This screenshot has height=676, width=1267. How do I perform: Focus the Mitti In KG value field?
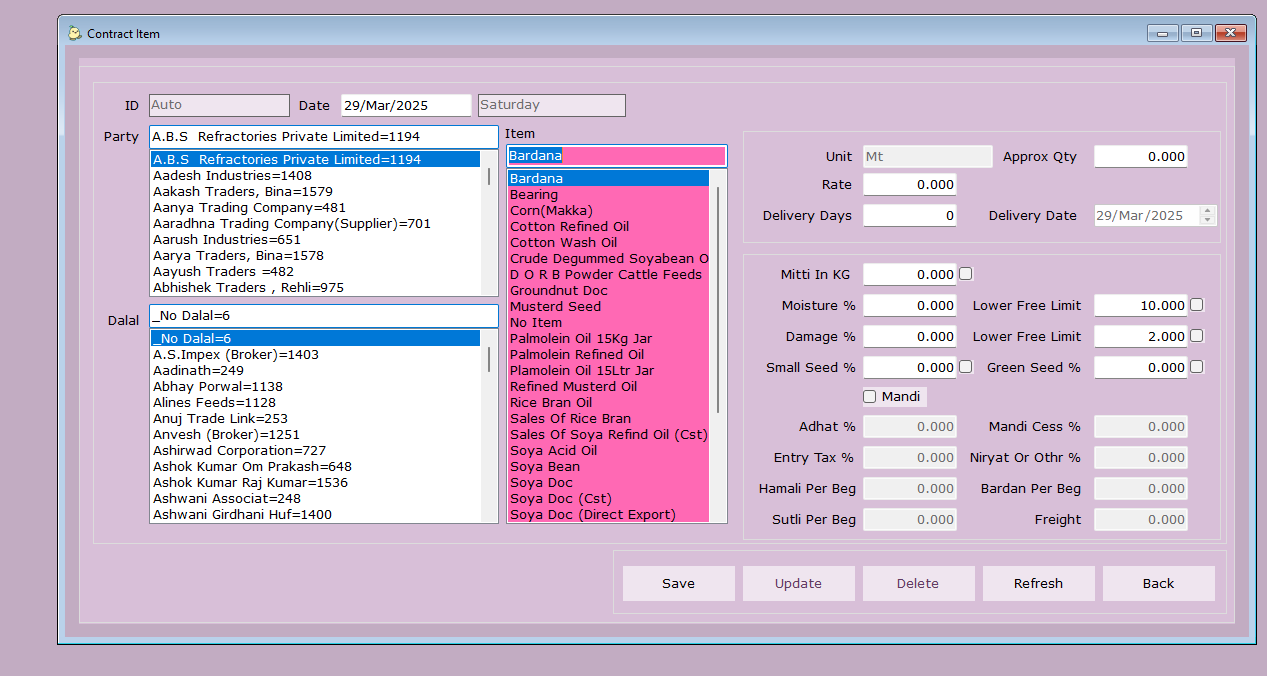click(910, 274)
